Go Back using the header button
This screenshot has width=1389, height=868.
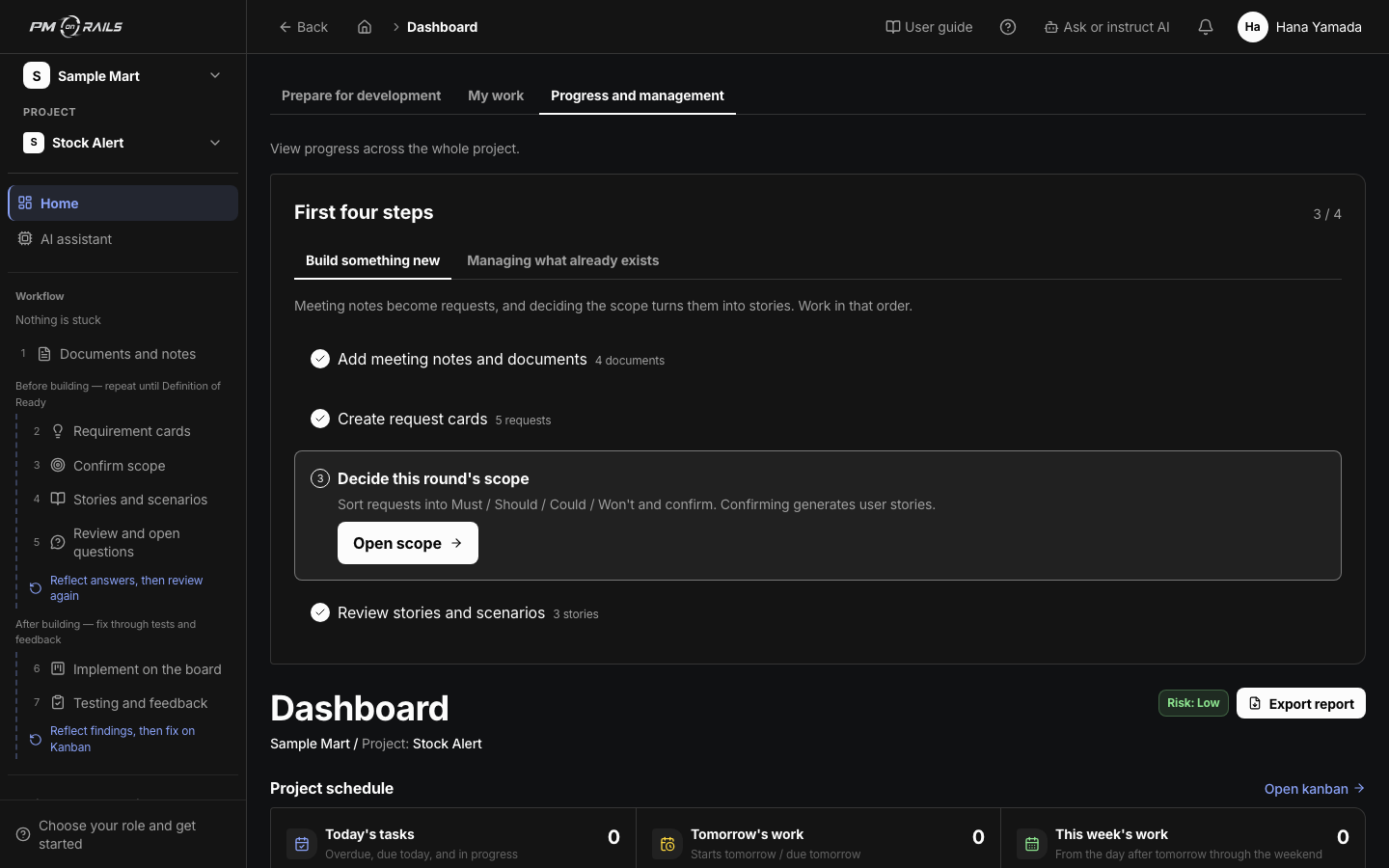pyautogui.click(x=304, y=27)
